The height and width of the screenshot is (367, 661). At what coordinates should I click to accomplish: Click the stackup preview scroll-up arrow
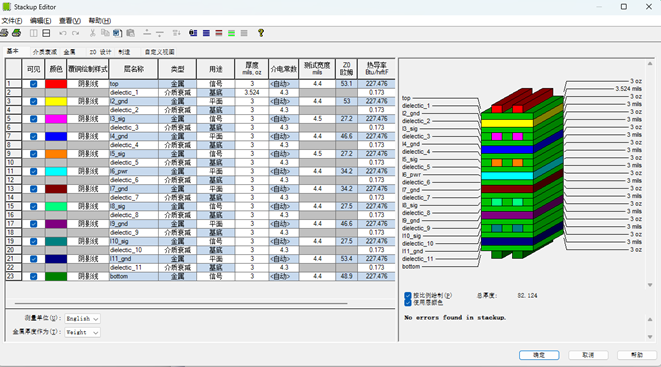point(650,64)
